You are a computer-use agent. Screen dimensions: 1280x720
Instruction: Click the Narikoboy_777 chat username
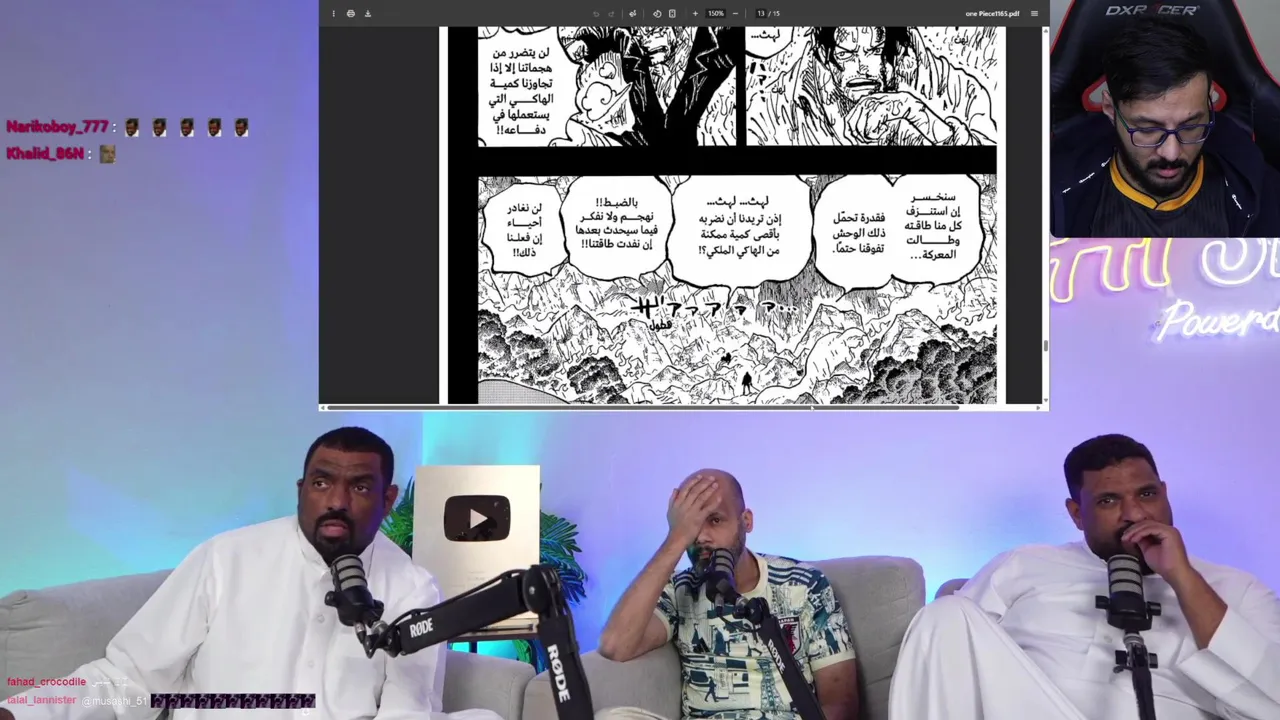[x=57, y=127]
